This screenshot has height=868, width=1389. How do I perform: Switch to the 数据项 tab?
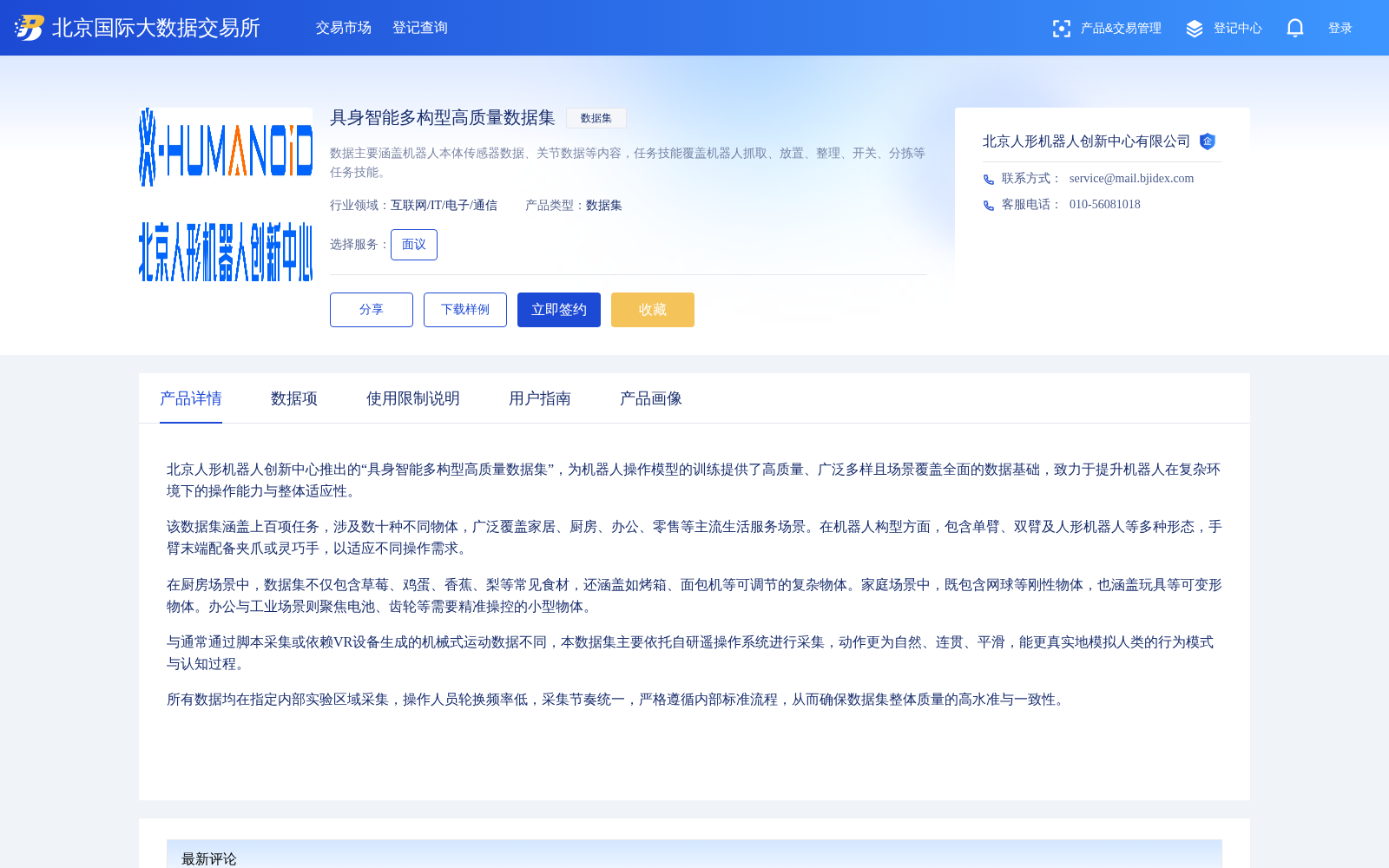point(294,398)
